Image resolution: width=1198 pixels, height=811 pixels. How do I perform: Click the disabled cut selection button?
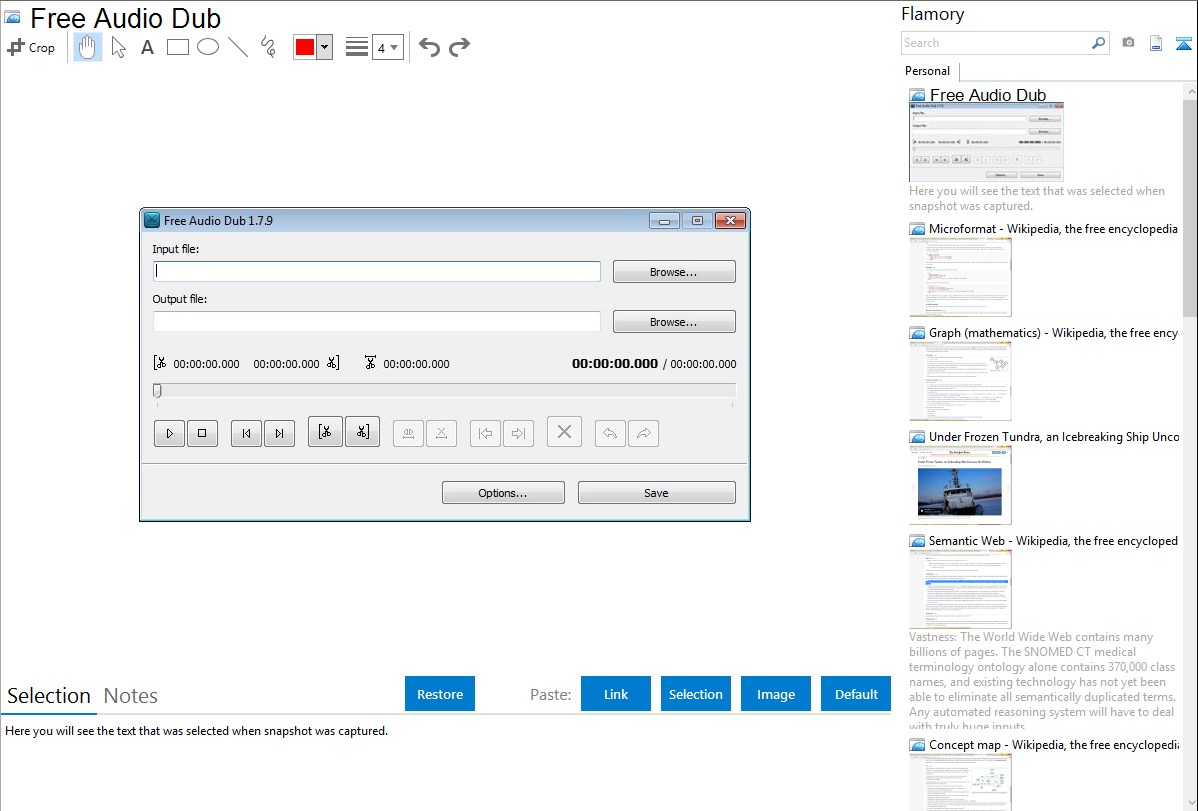click(442, 433)
